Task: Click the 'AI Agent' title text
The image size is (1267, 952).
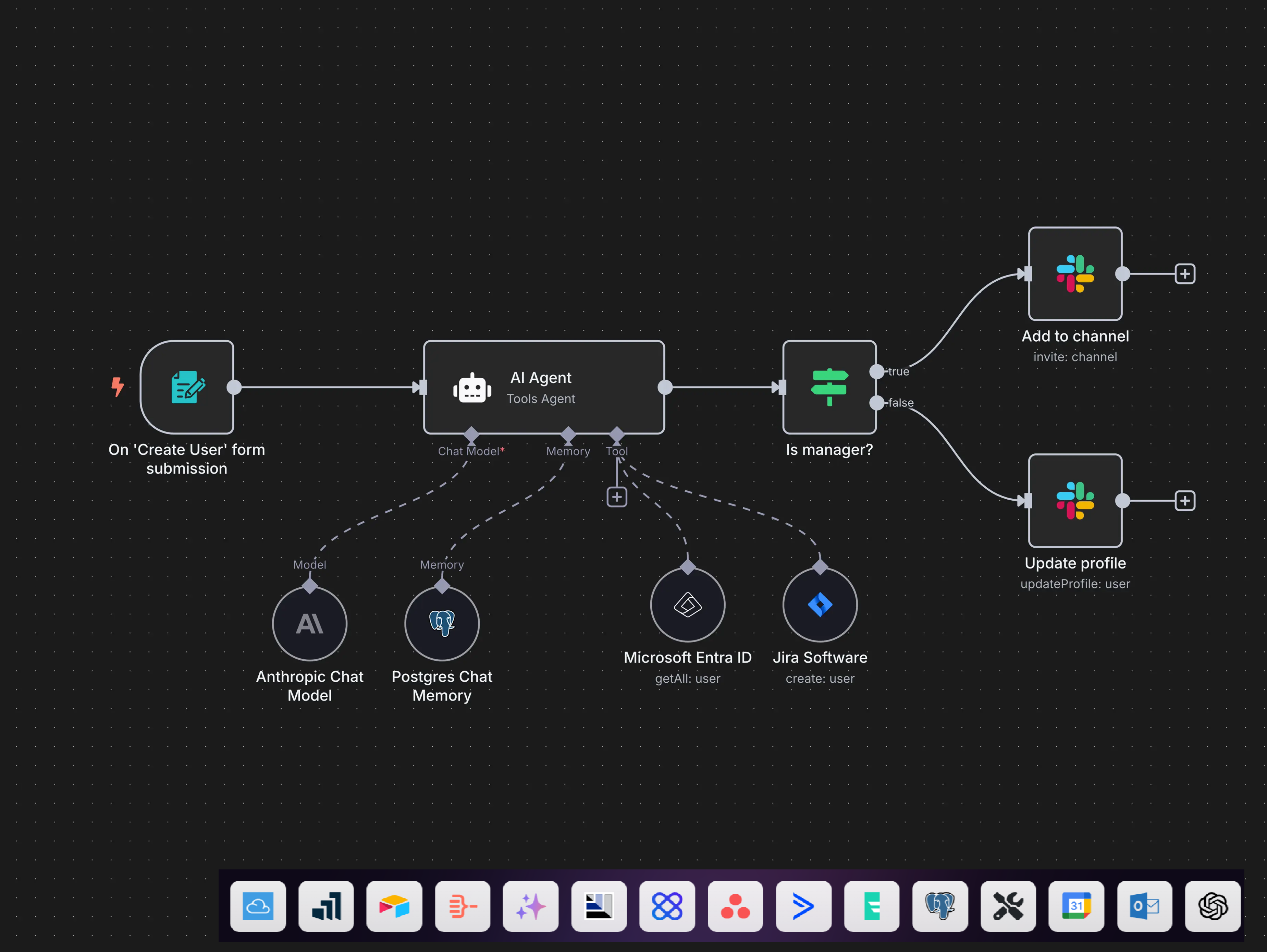Action: (x=541, y=378)
